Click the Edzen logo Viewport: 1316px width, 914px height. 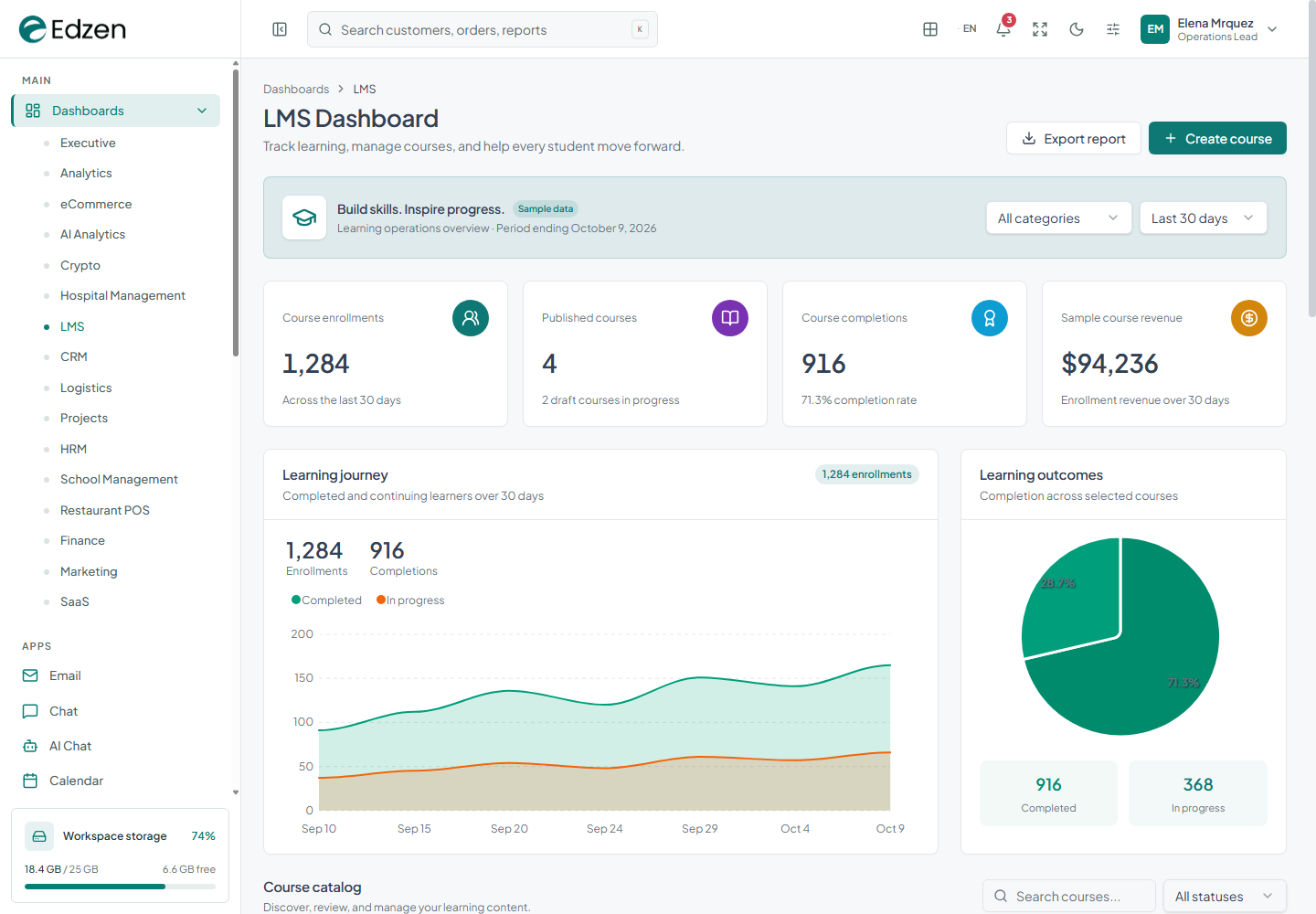pos(72,29)
